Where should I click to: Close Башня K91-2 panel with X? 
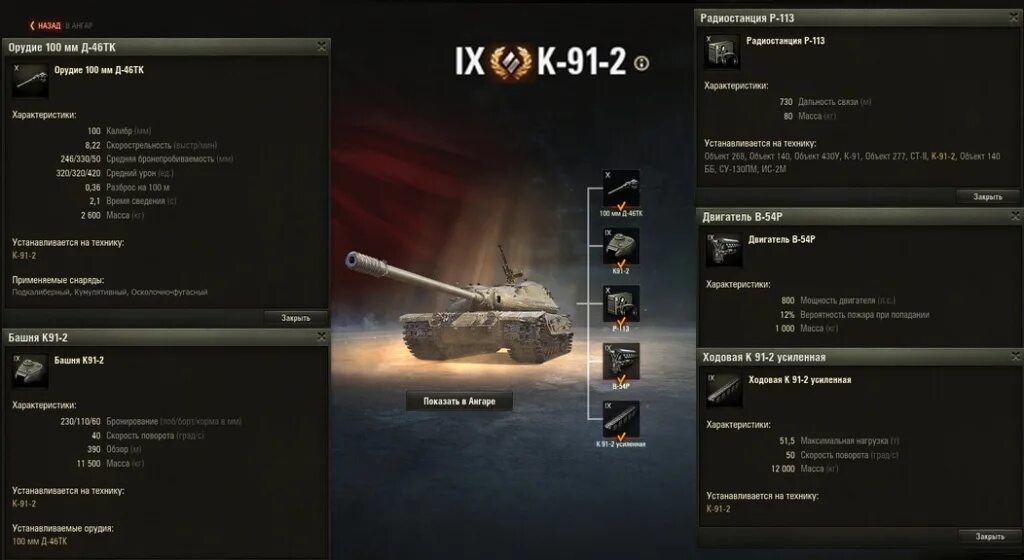pos(321,336)
